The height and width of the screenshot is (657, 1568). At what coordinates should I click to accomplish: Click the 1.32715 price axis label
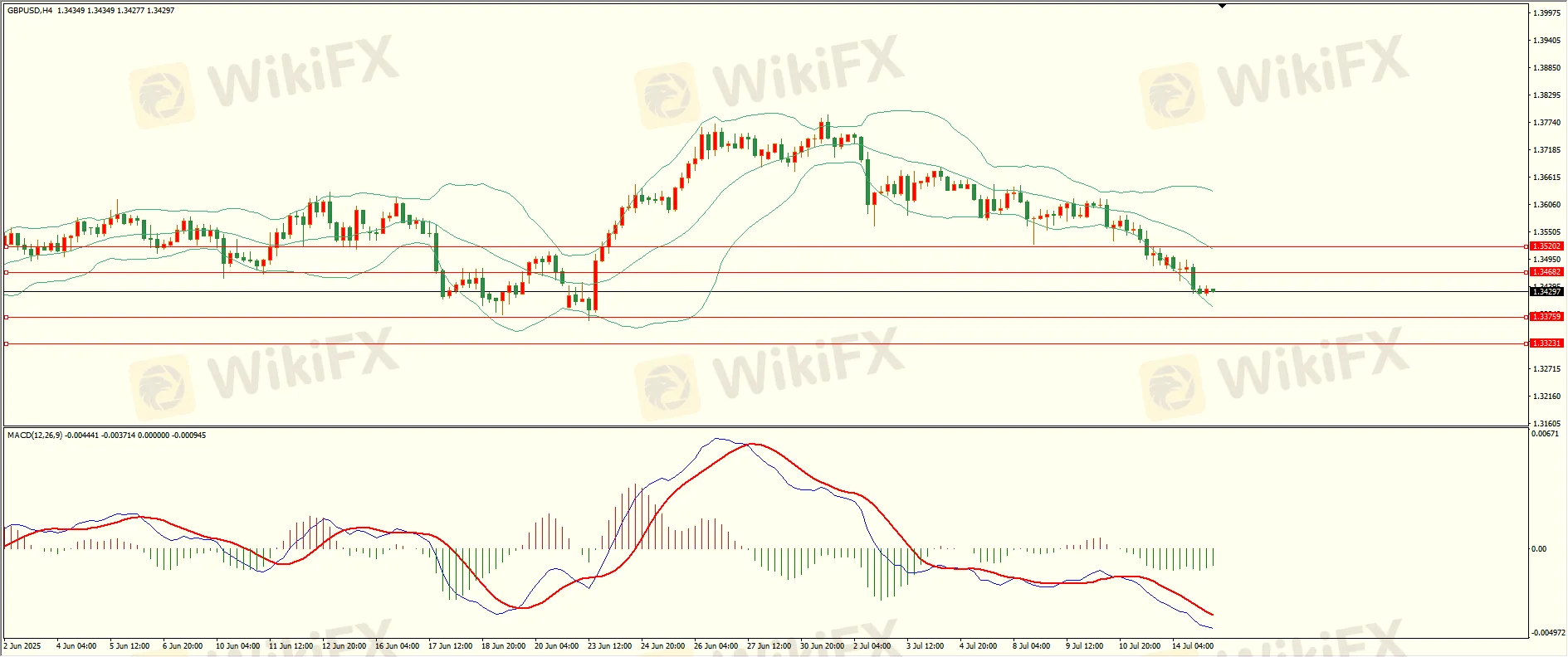tap(1546, 369)
